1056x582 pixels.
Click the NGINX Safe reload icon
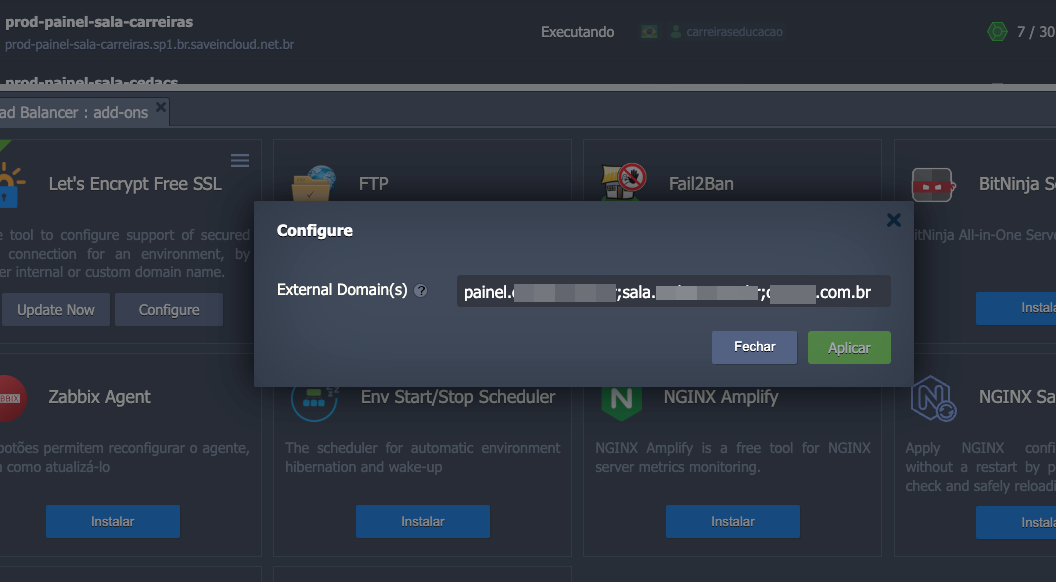[x=933, y=398]
